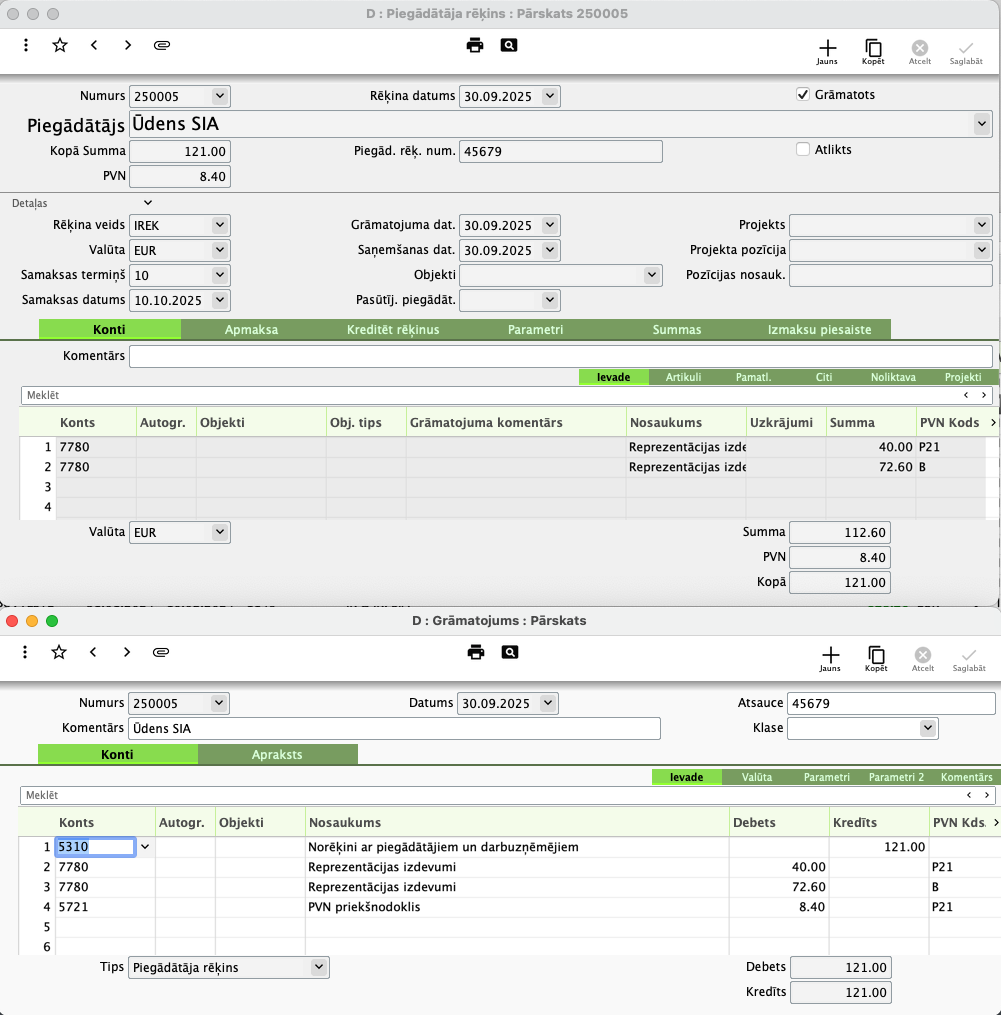Go to the previous record in the Grāmatojums window
The width and height of the screenshot is (1001, 1015).
93,652
